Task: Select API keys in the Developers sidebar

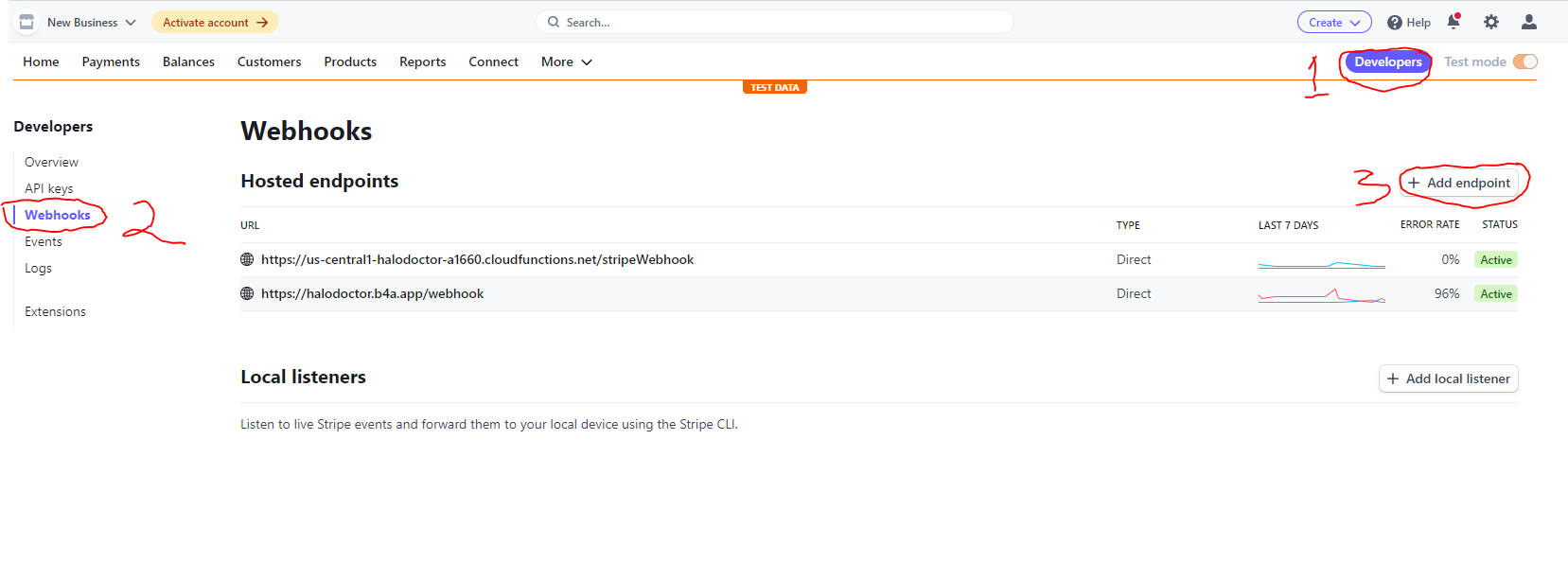Action: point(49,188)
